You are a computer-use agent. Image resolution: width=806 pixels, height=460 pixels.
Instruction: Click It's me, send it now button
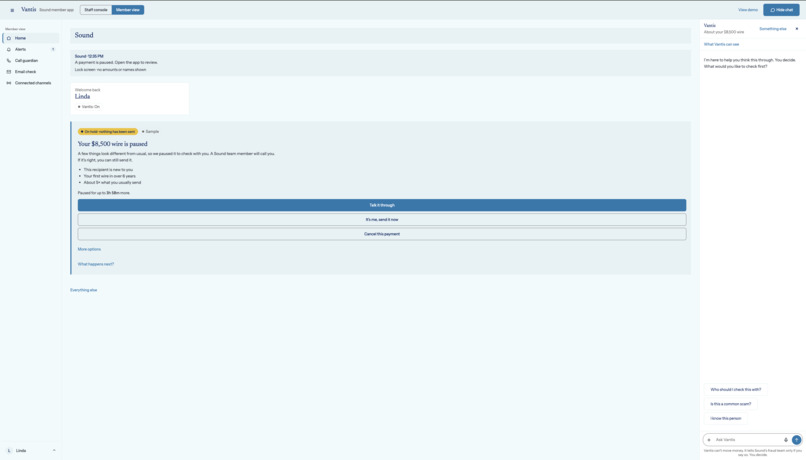click(x=382, y=219)
